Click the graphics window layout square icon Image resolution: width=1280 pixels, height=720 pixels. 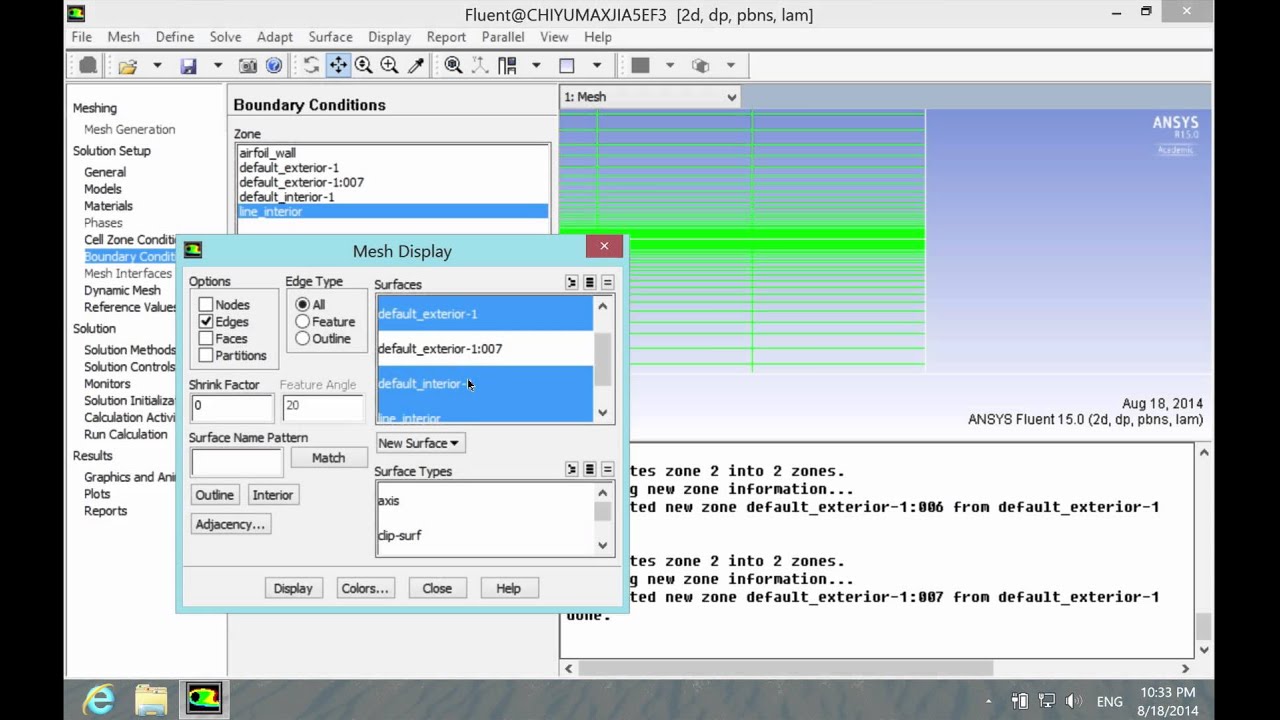coord(567,66)
